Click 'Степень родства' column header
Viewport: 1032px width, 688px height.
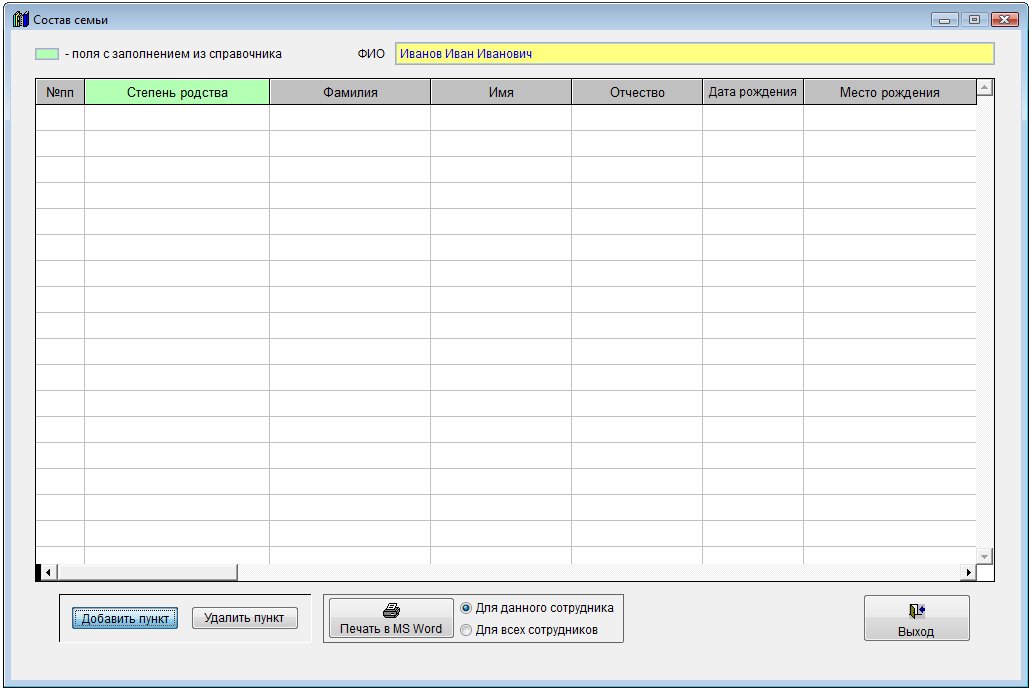coord(177,92)
